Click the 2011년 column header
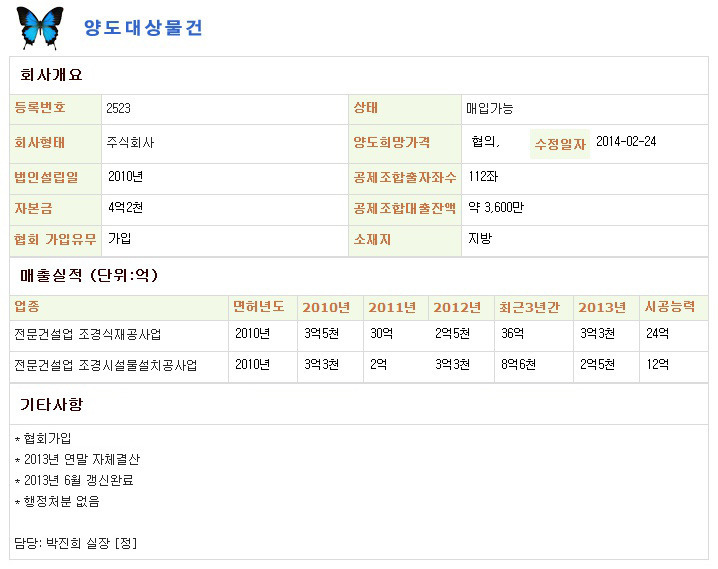 point(392,308)
